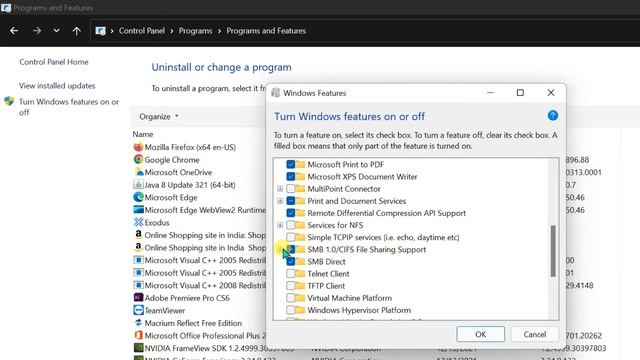
Task: Select the TFTP Client folder icon
Action: [300, 286]
